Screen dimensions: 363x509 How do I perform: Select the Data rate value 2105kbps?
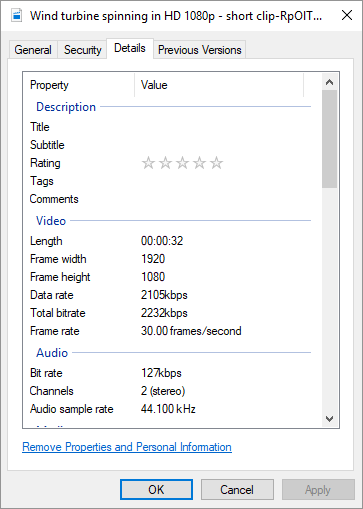click(x=164, y=295)
